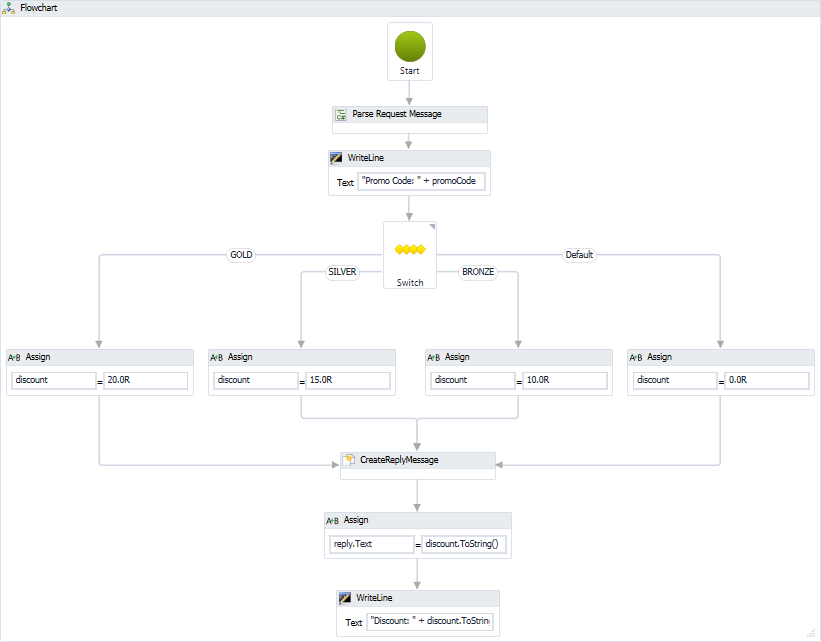Expand the Switch node via its corner triangle
This screenshot has width=821, height=642.
(x=434, y=226)
